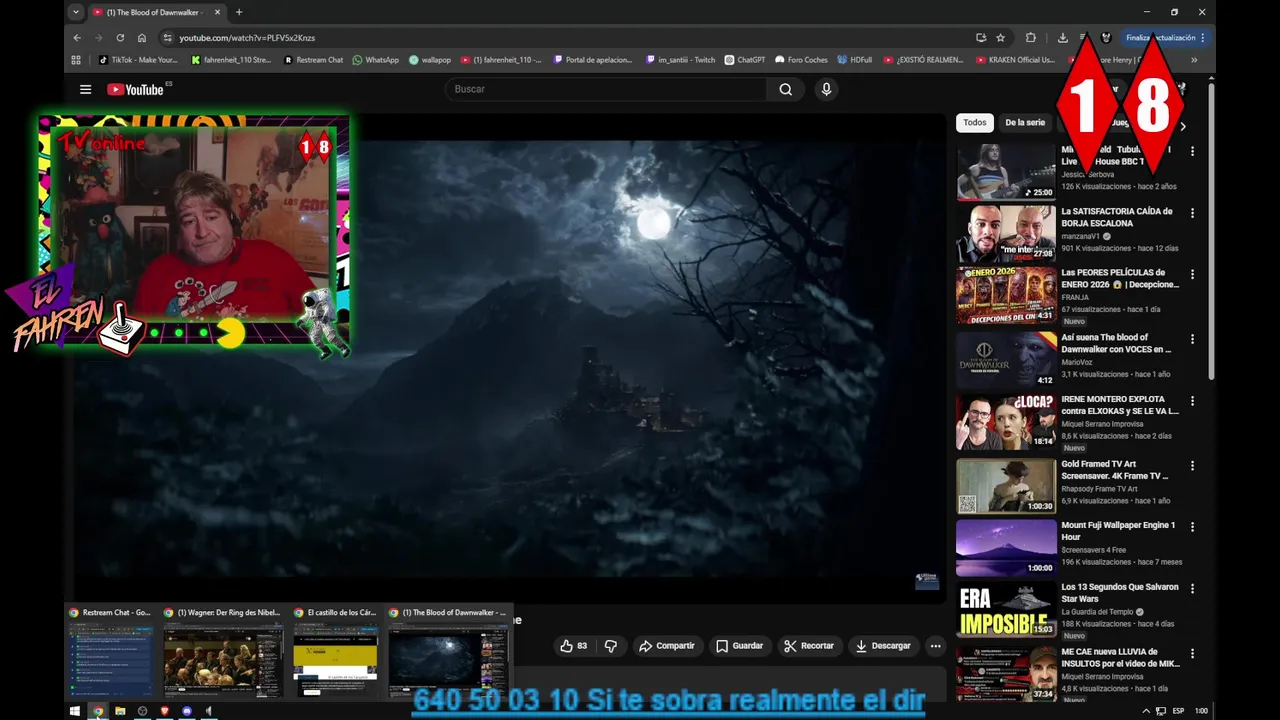Download the video via Descargar
The height and width of the screenshot is (720, 1280).
[x=883, y=646]
